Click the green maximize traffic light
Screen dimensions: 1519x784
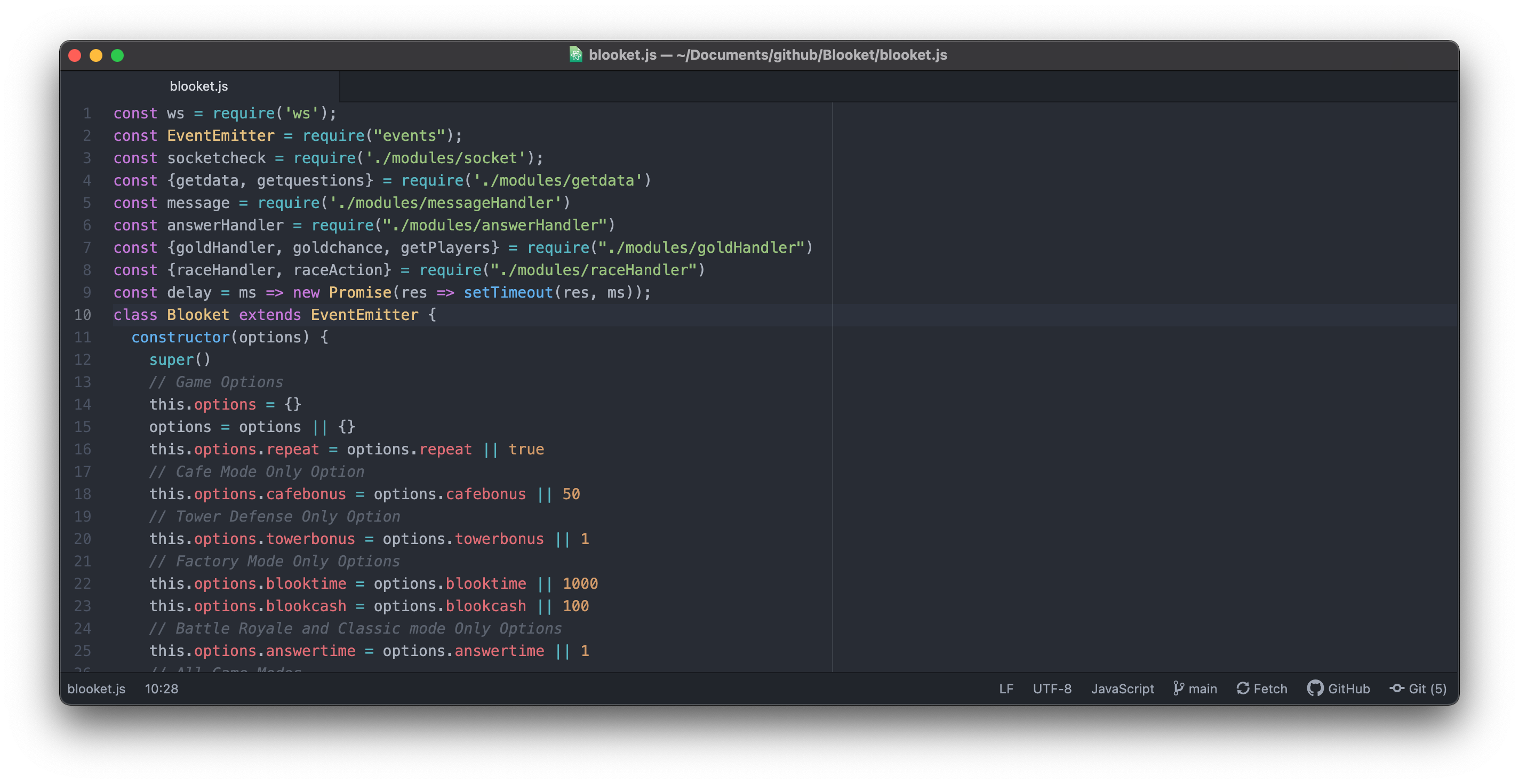point(117,55)
